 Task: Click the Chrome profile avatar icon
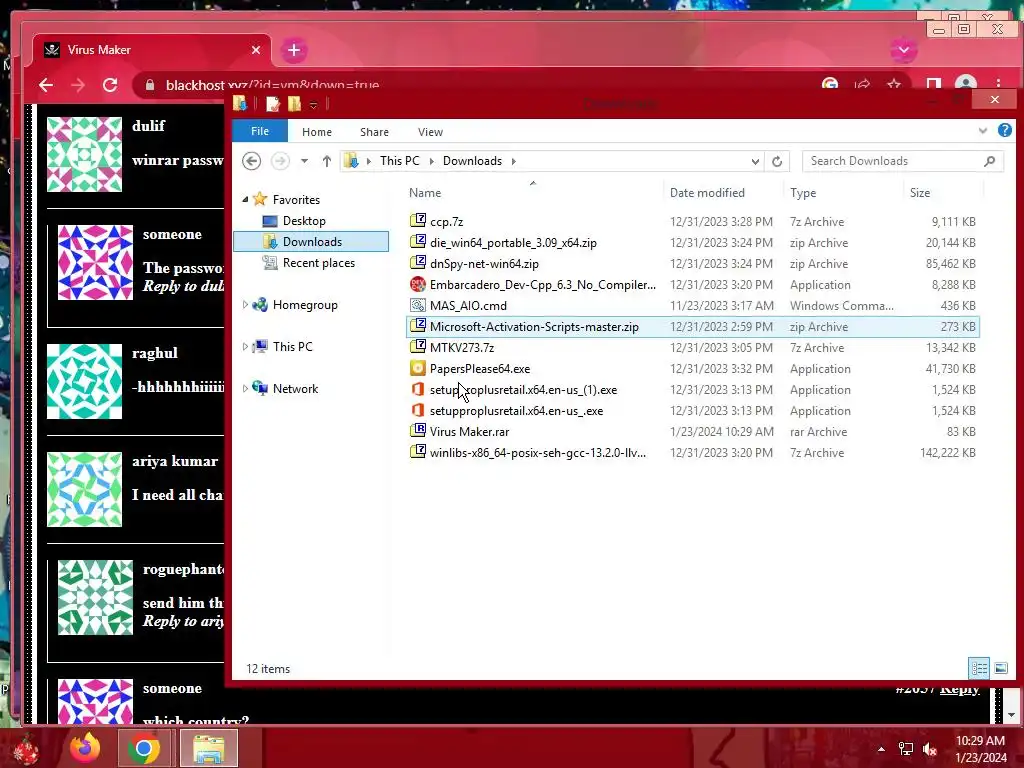pos(965,84)
